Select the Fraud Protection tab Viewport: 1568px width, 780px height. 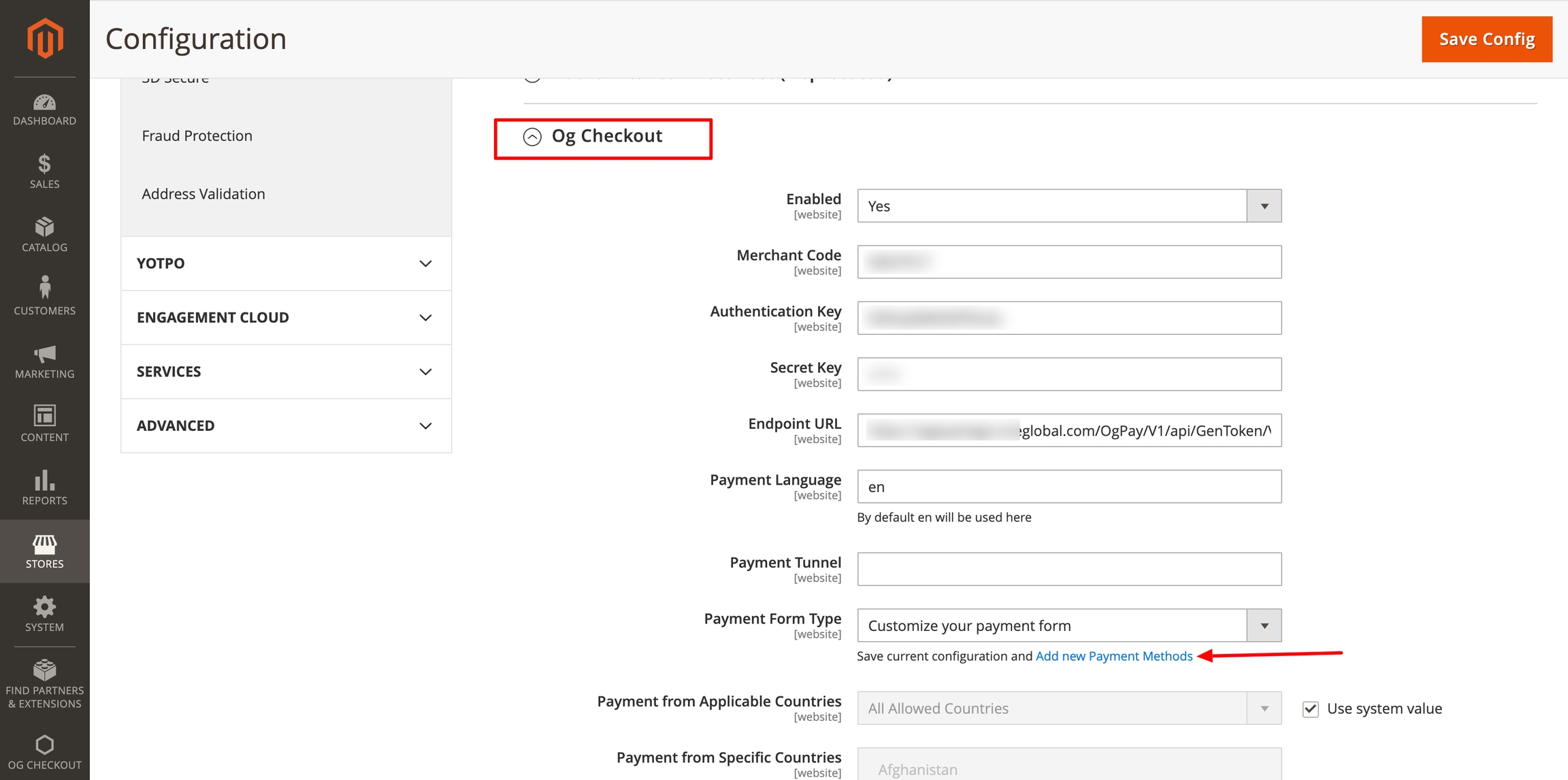(197, 136)
